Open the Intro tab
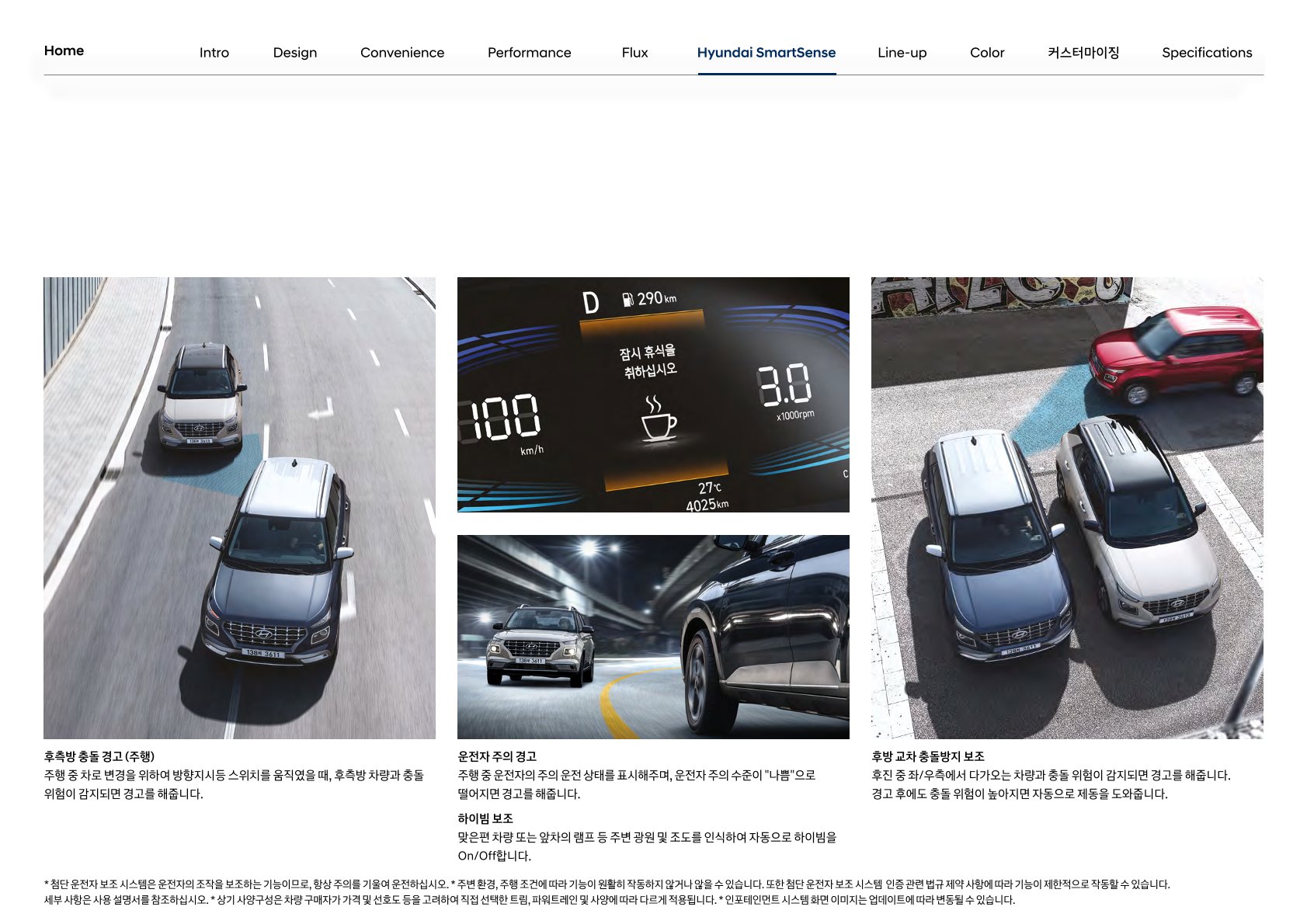Image resolution: width=1307 pixels, height=924 pixels. tap(214, 53)
